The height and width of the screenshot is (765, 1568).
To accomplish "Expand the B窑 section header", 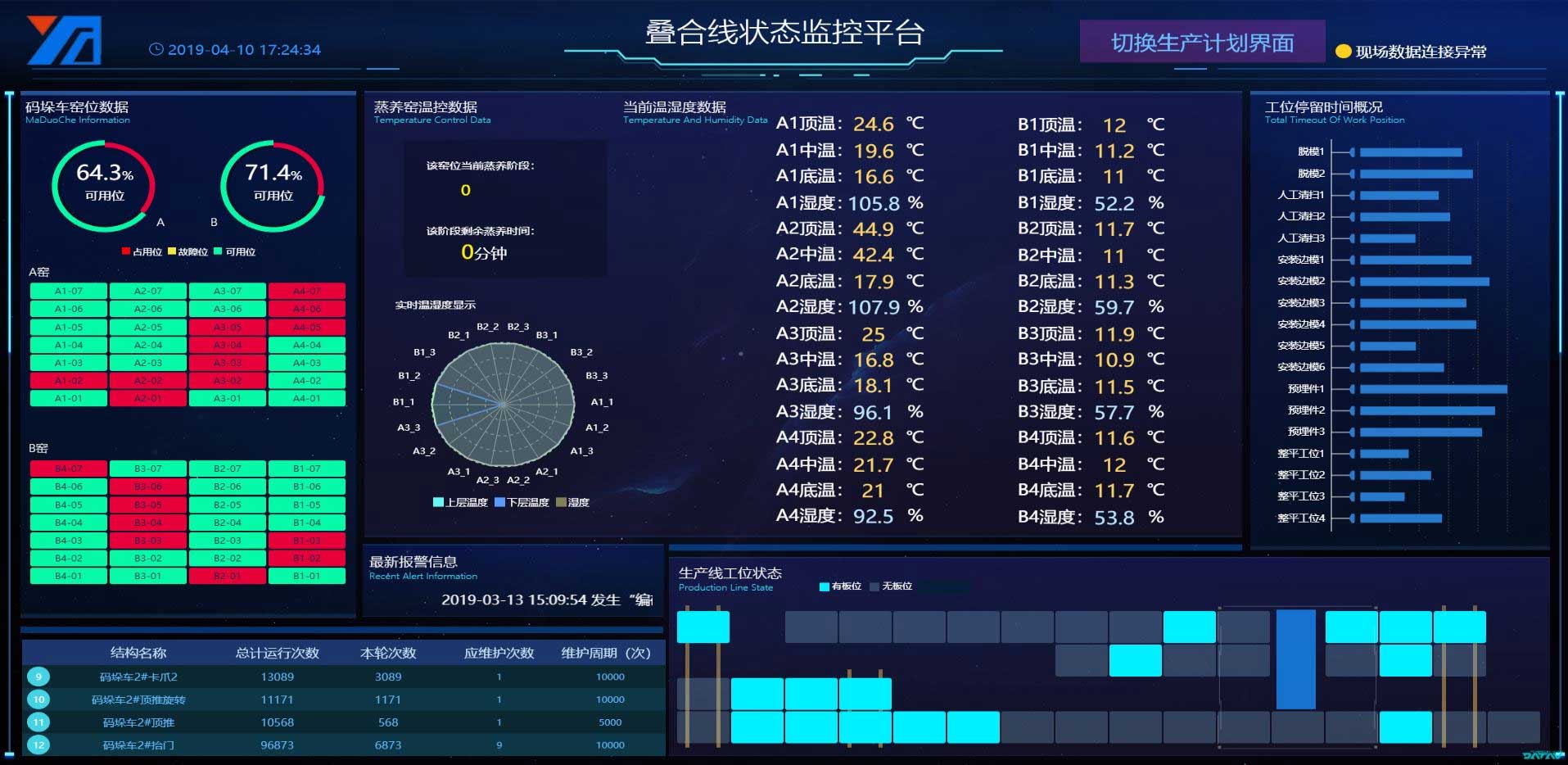I will tap(40, 449).
